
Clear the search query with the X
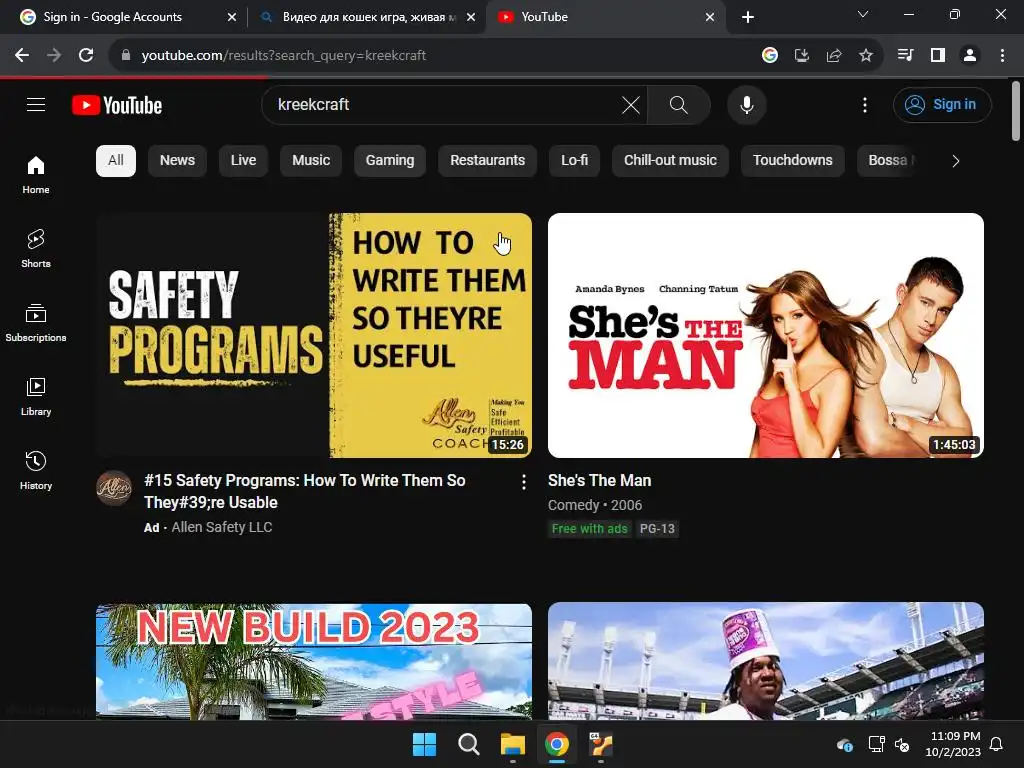tap(630, 104)
